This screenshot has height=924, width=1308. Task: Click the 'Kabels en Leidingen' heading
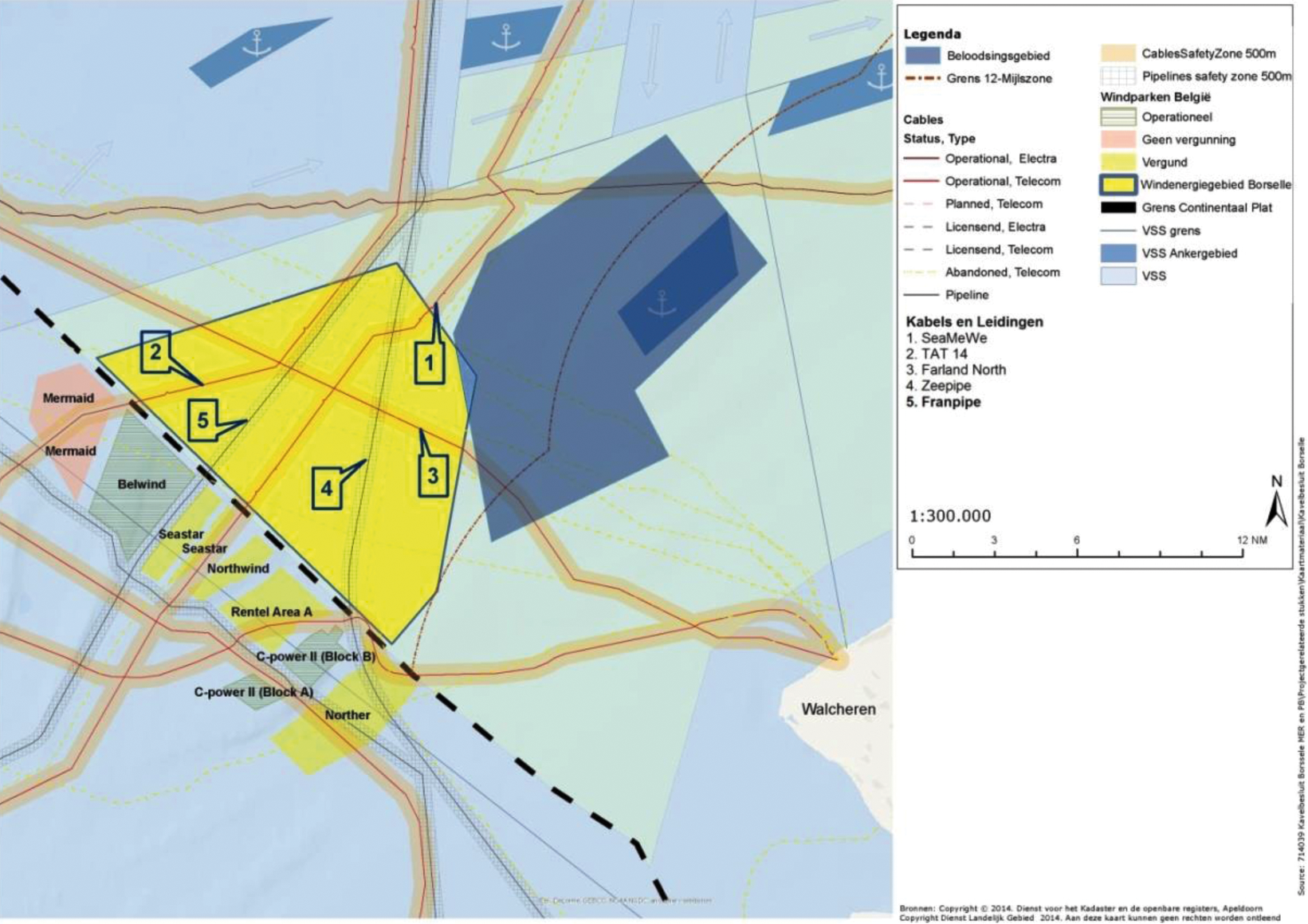(975, 322)
